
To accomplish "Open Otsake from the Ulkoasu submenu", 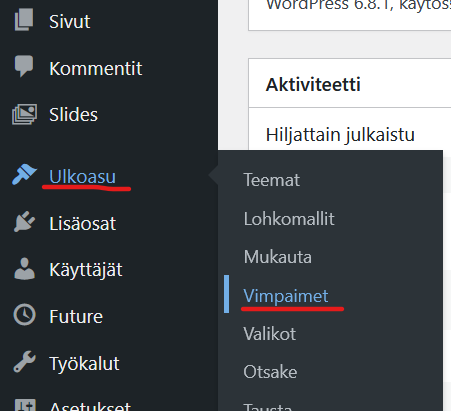I will [x=270, y=372].
